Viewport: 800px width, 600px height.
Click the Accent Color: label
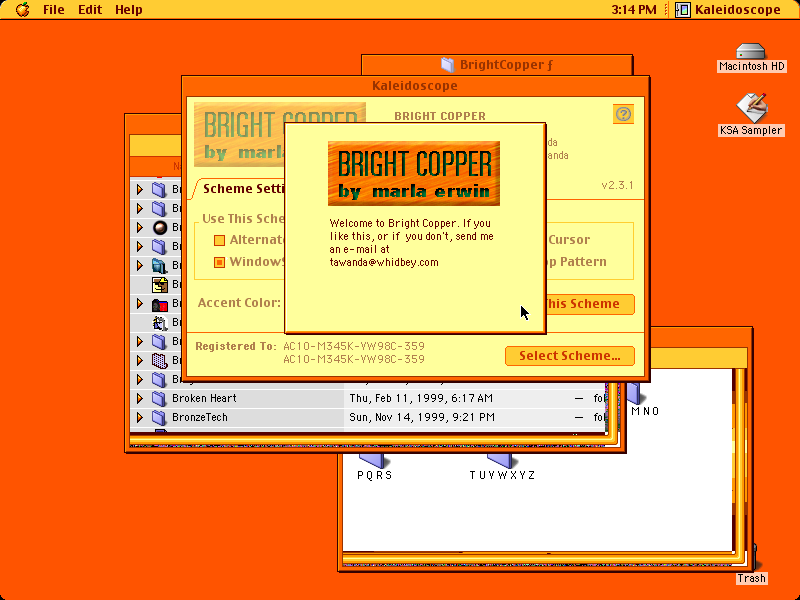(239, 303)
